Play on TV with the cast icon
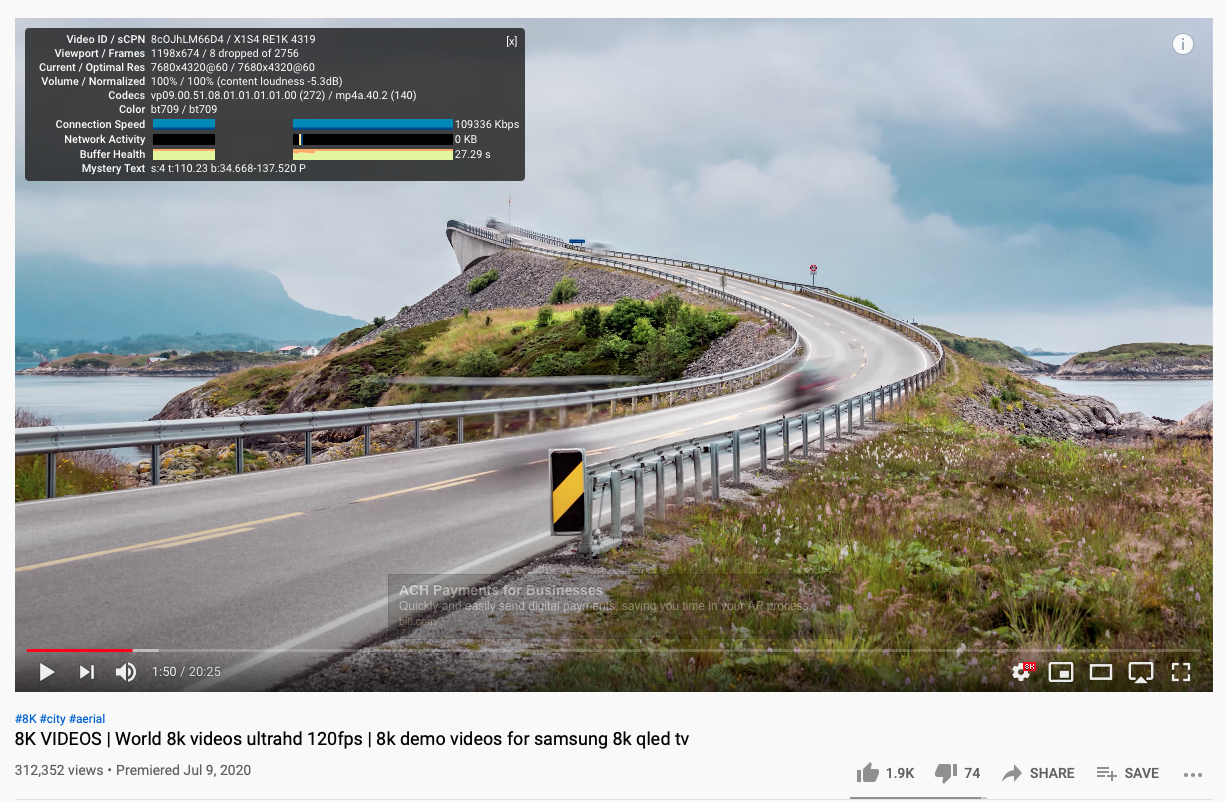Screen dimensions: 1226x801 click(x=1141, y=672)
